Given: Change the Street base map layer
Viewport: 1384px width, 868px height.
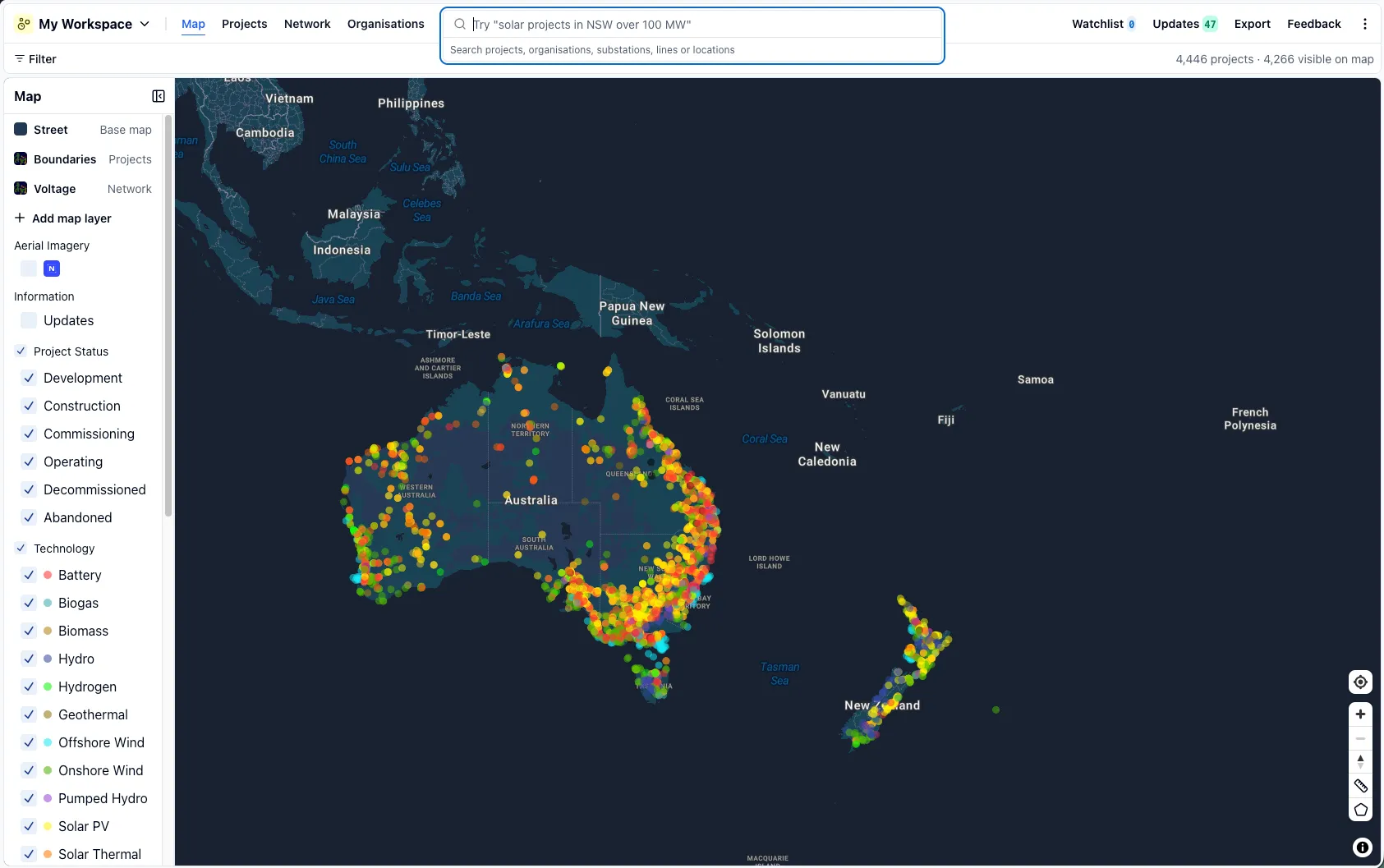Looking at the screenshot, I should (83, 130).
